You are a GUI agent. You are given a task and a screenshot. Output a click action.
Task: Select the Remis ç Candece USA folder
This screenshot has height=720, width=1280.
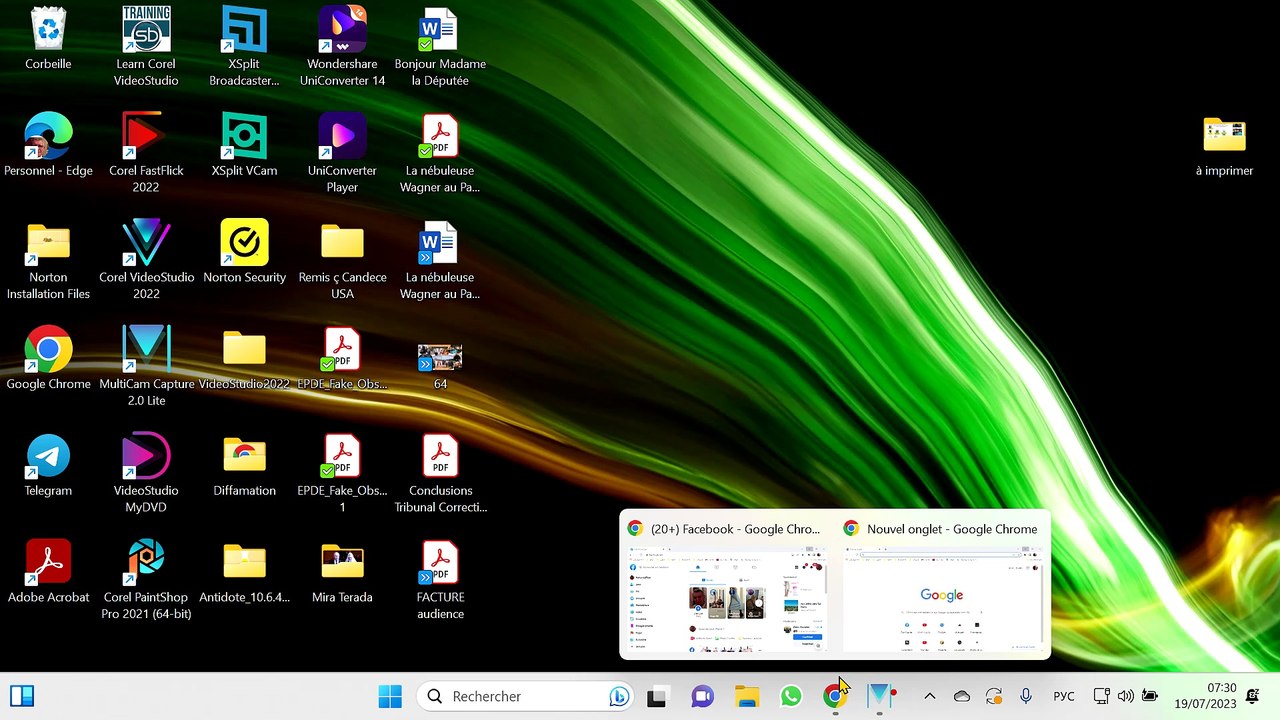(x=342, y=260)
